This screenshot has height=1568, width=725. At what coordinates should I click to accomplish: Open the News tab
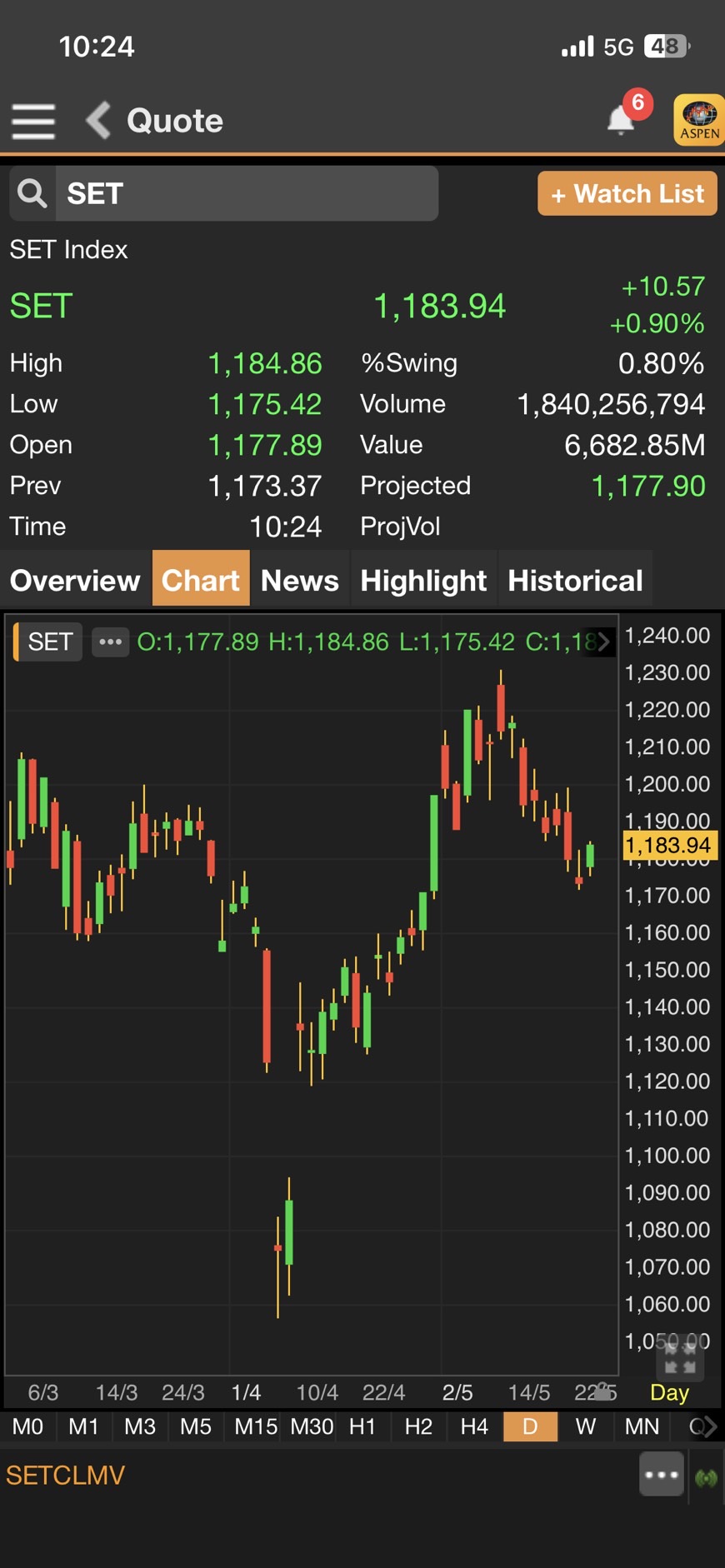tap(300, 580)
